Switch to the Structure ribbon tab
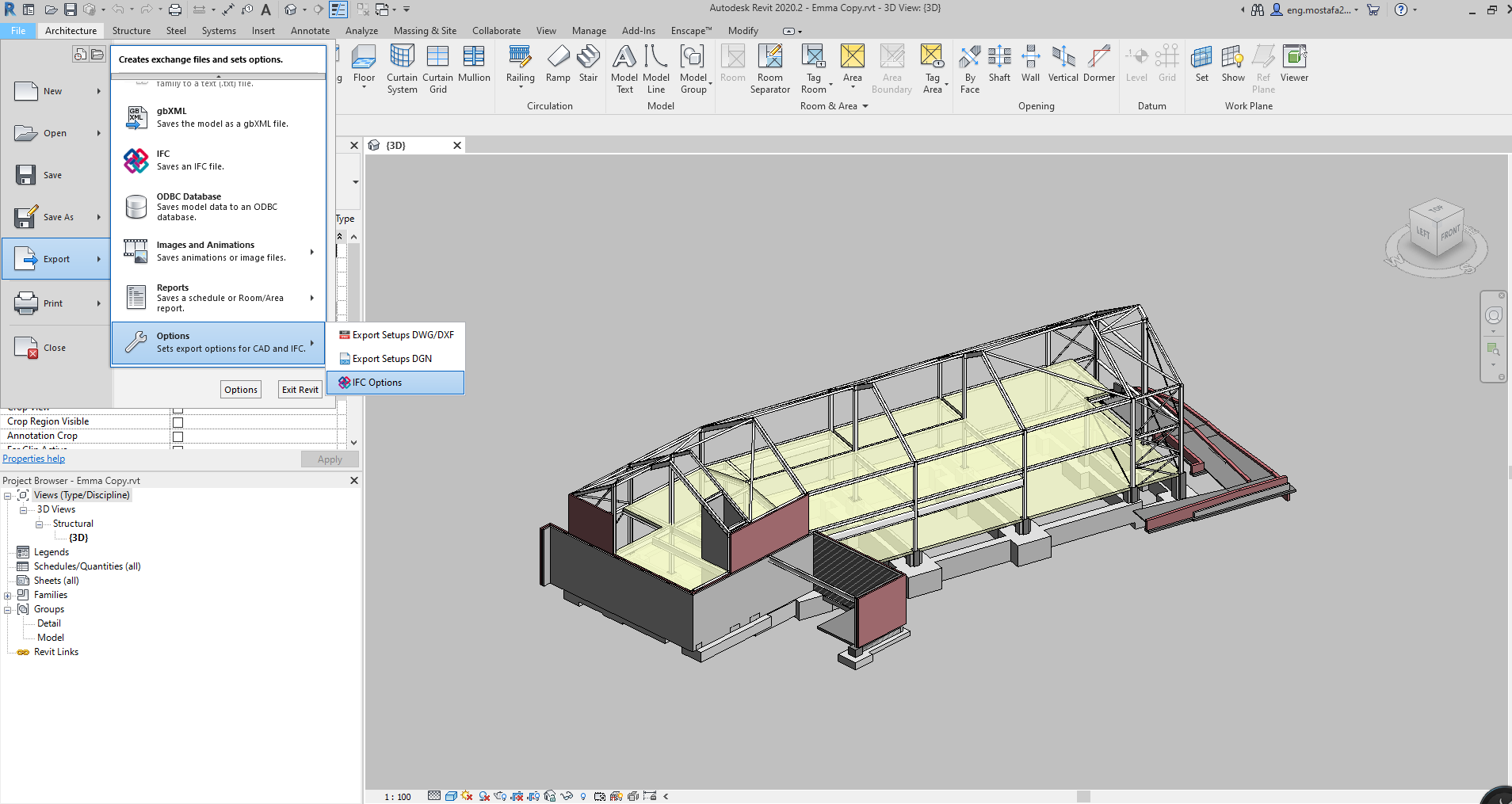Screen dimensions: 1512x804 [131, 31]
